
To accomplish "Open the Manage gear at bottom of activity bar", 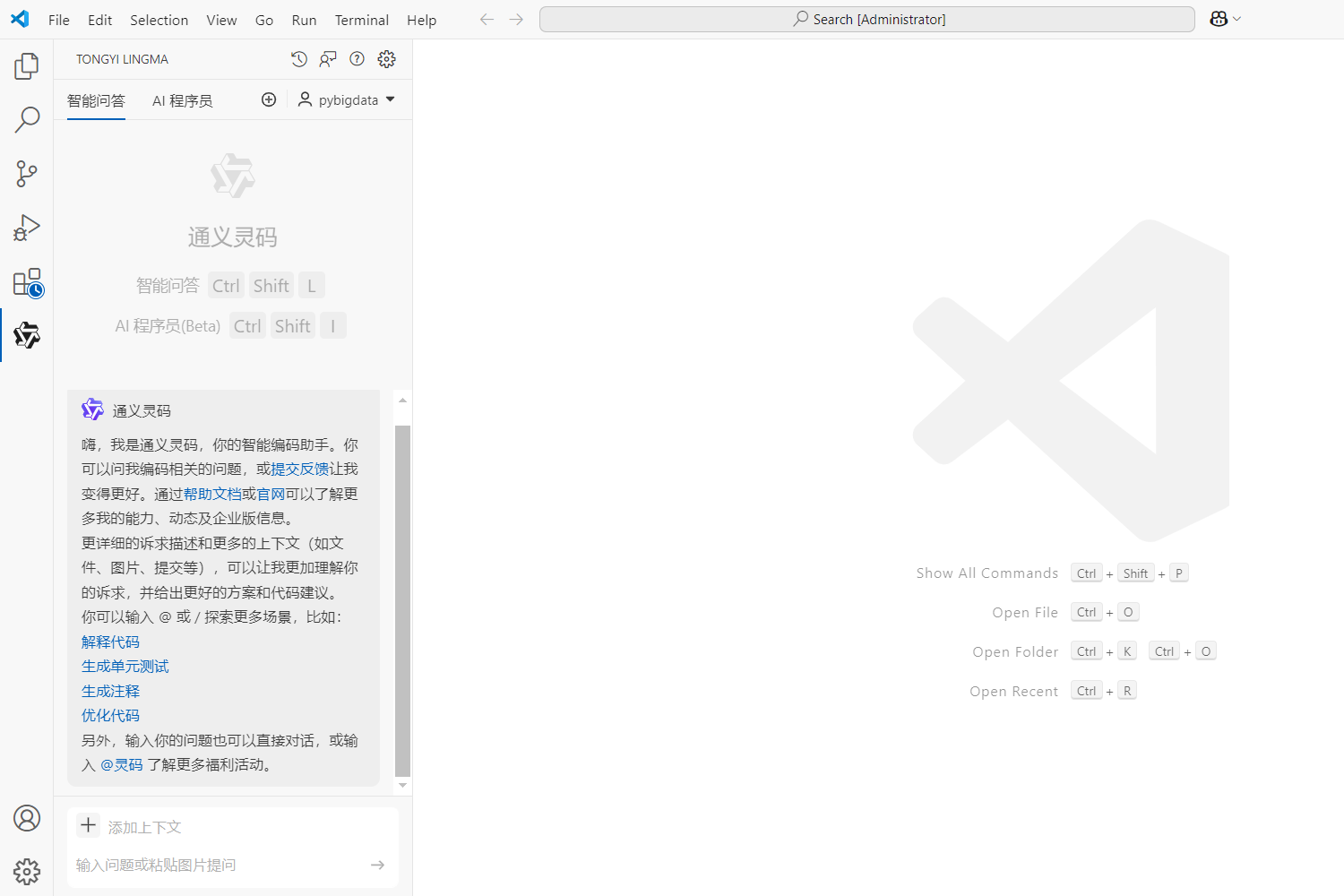I will 27,871.
